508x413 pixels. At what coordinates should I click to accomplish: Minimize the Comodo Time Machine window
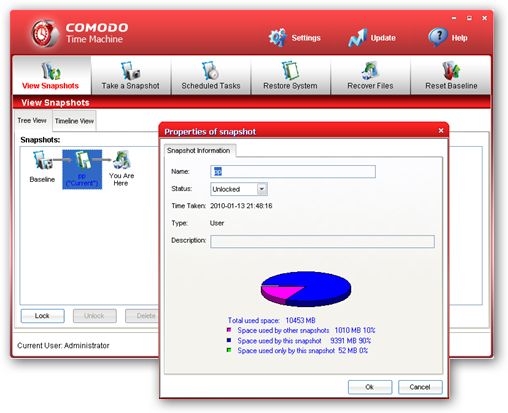click(x=454, y=18)
